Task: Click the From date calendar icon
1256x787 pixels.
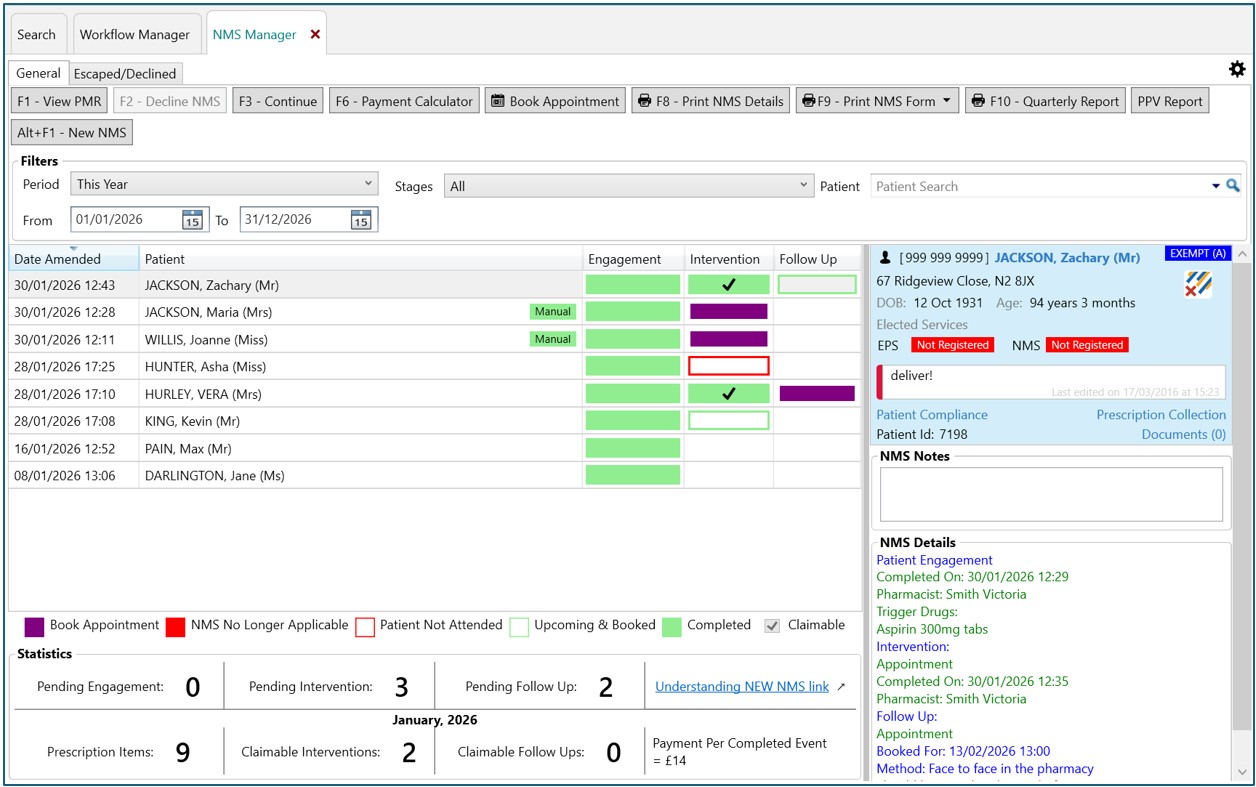Action: coord(192,220)
